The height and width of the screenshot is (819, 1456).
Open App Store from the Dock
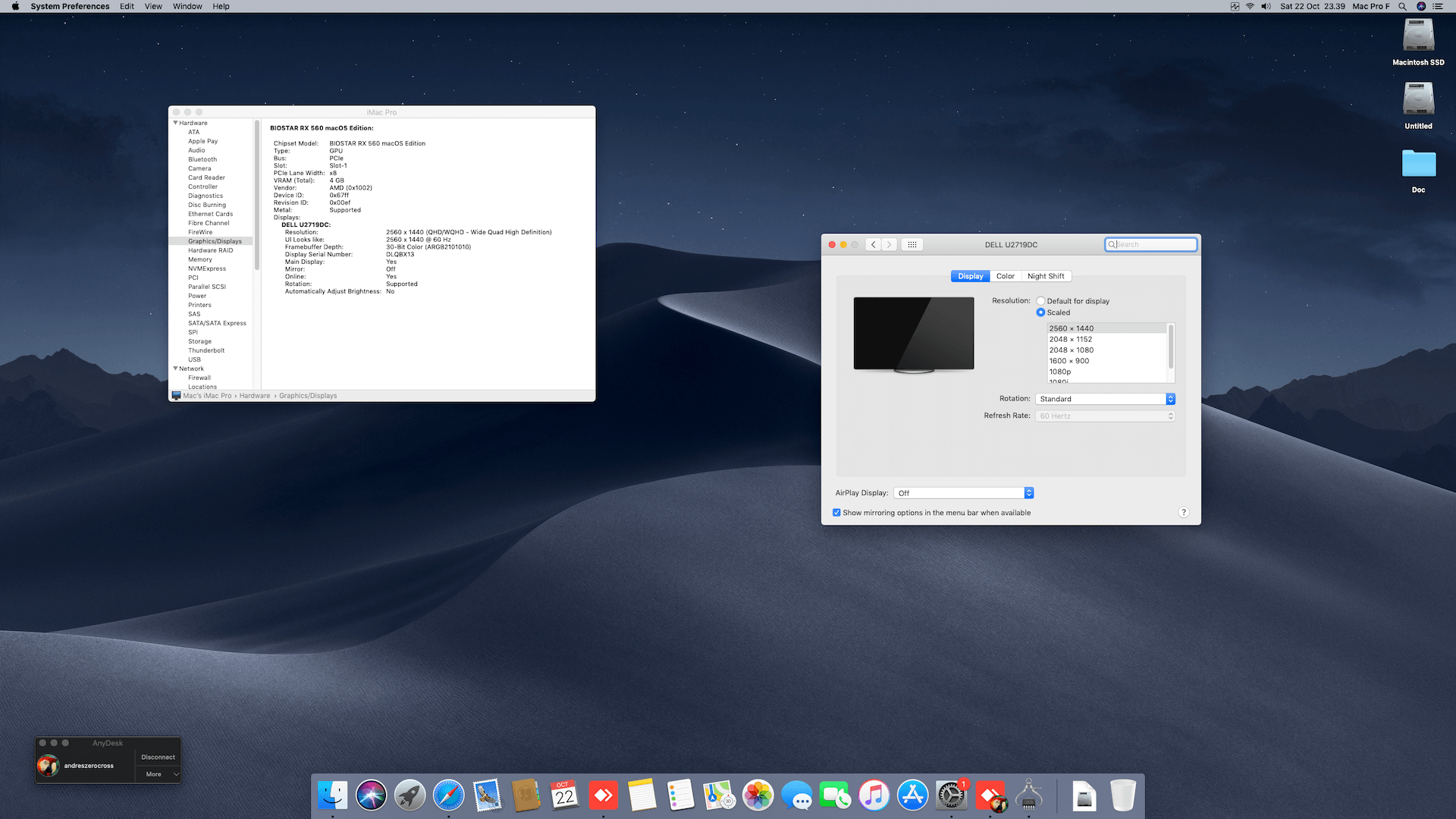click(x=913, y=795)
